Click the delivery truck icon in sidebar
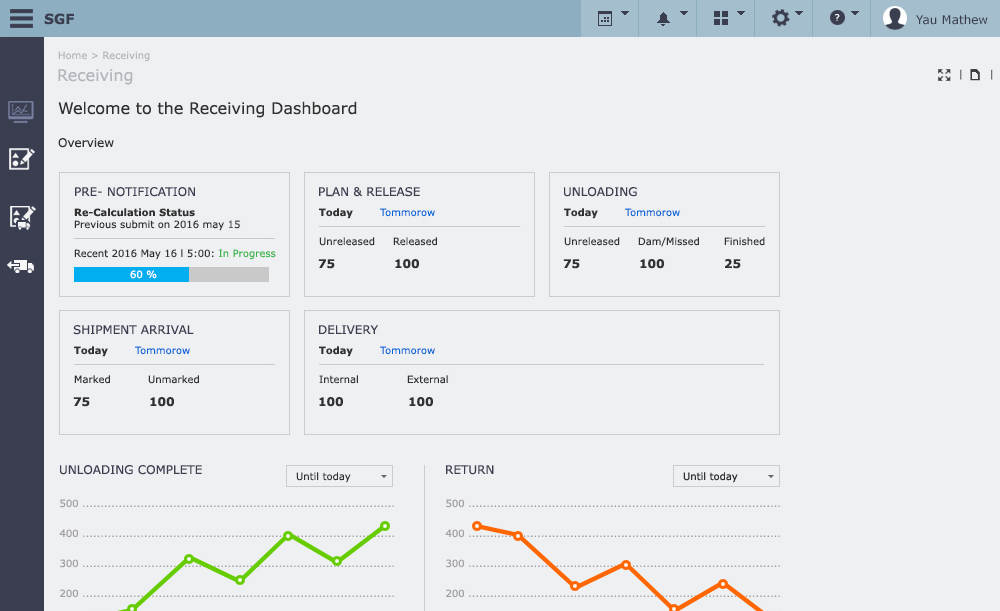The height and width of the screenshot is (611, 1000). [x=21, y=266]
